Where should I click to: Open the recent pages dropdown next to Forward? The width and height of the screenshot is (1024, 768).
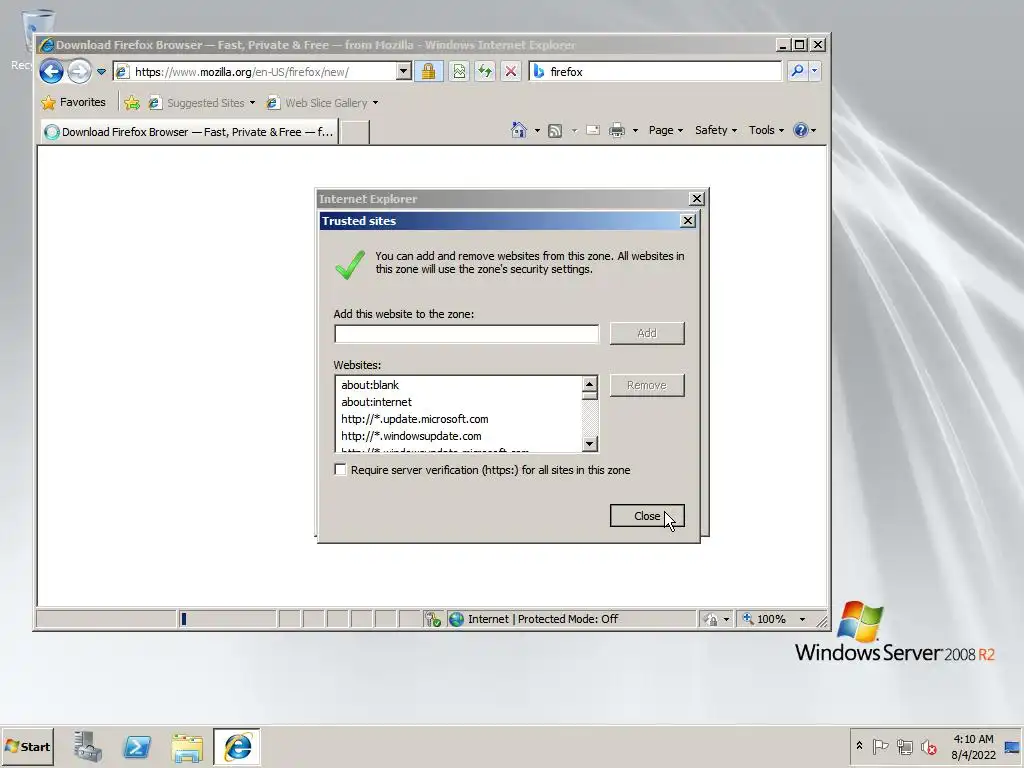click(101, 72)
